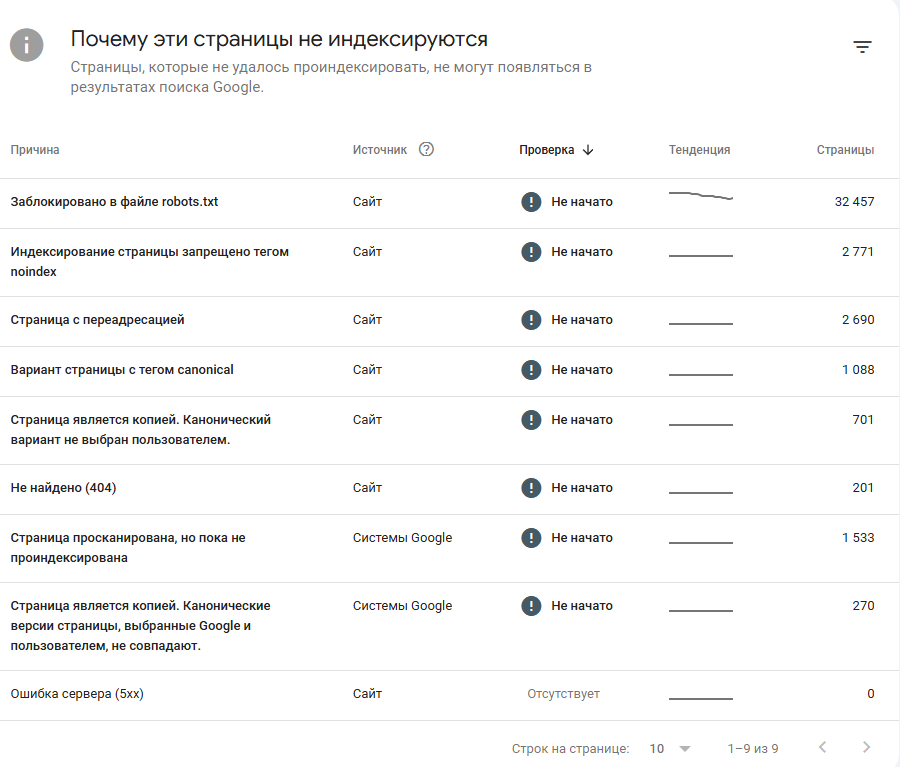The height and width of the screenshot is (767, 900).
Task: Click the Причина column header
Action: 35,150
